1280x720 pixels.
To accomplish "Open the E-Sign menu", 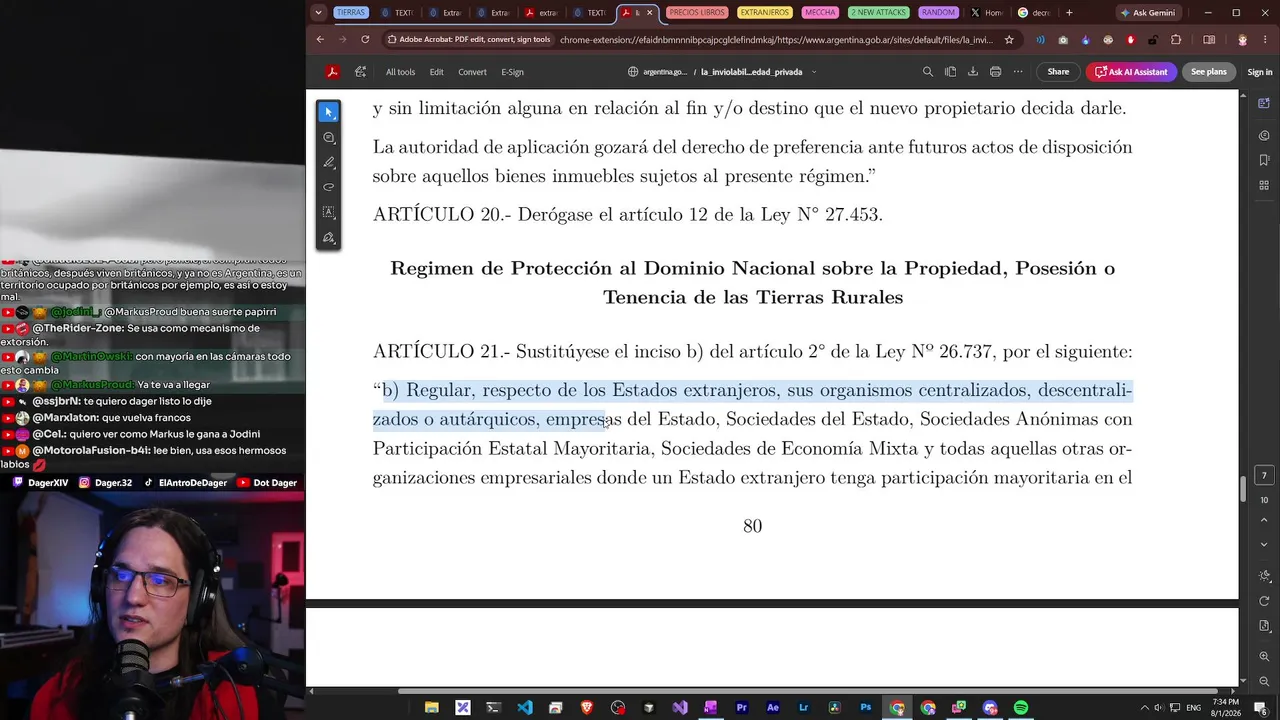I will point(512,72).
